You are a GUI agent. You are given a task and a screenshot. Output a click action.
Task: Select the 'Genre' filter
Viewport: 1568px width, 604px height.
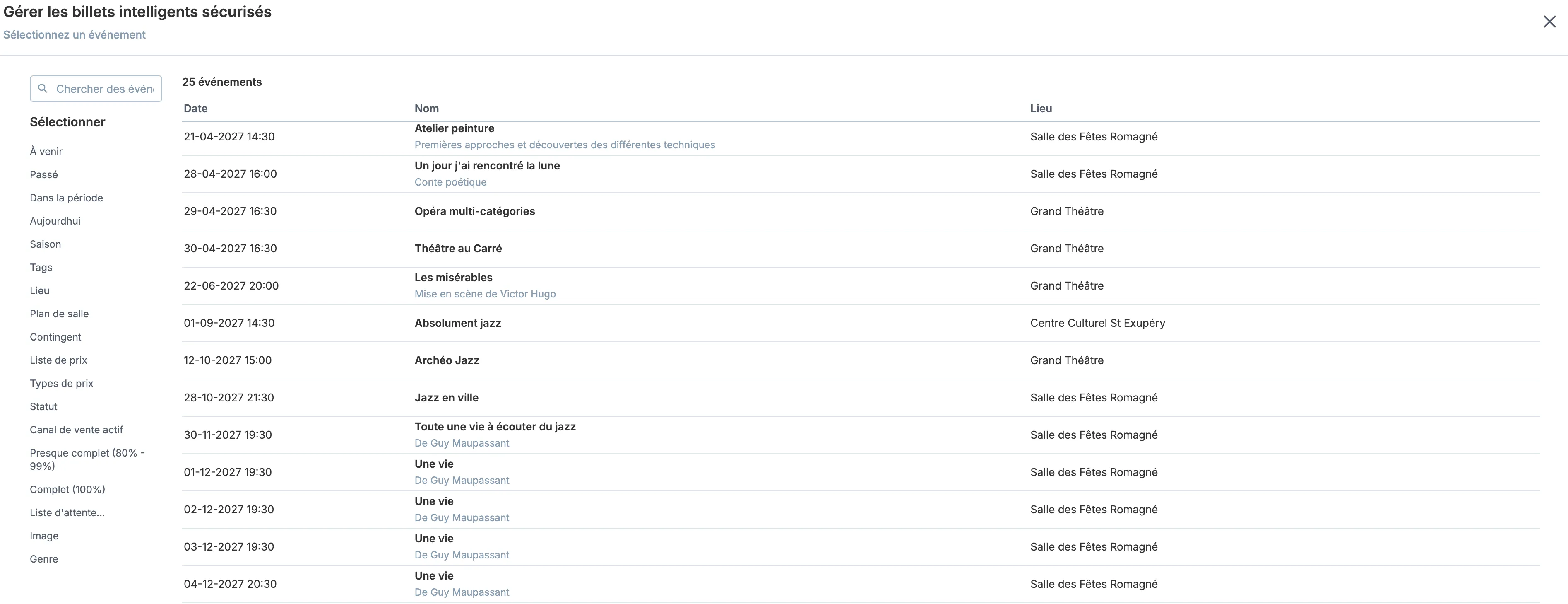pos(44,558)
